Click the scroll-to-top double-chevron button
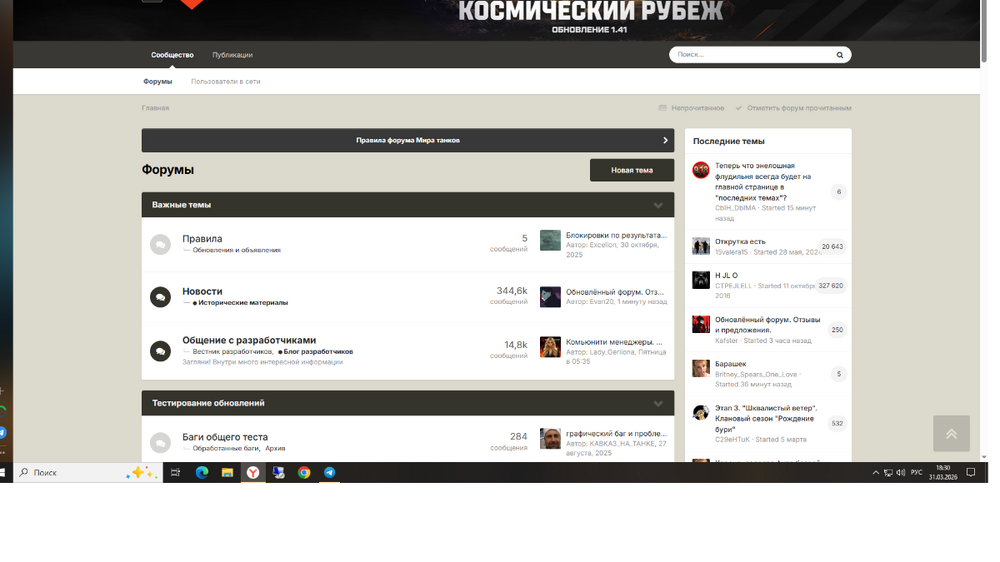 [951, 434]
